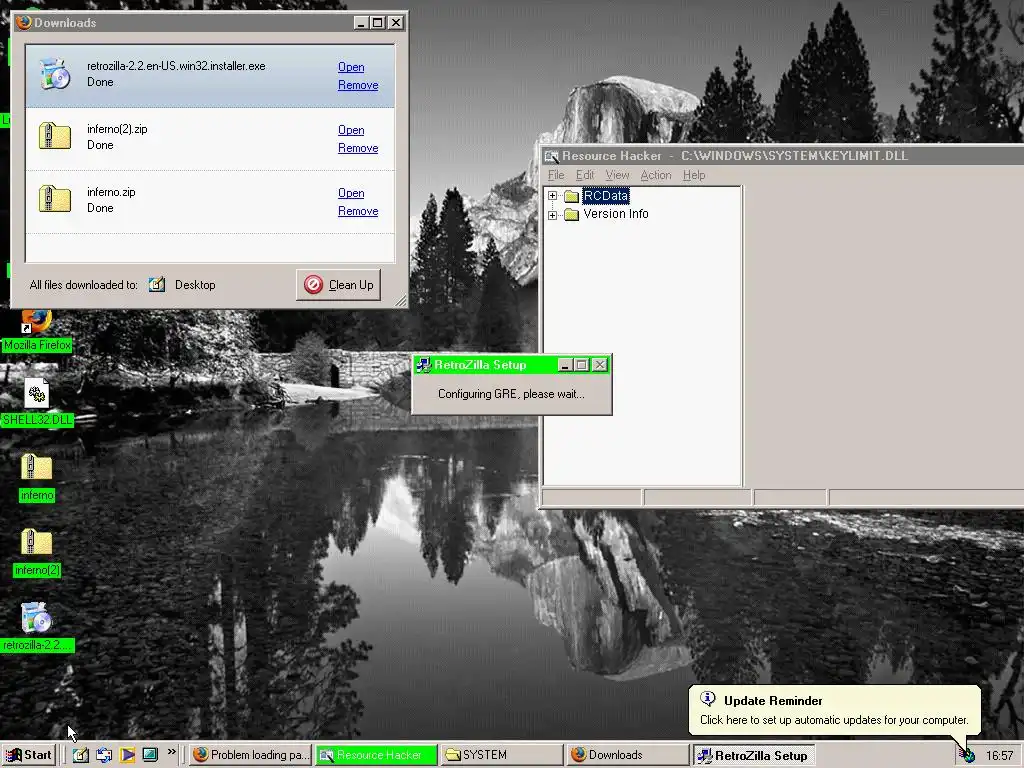Expand the Version Info tree node
Image resolution: width=1024 pixels, height=768 pixels.
[x=552, y=214]
